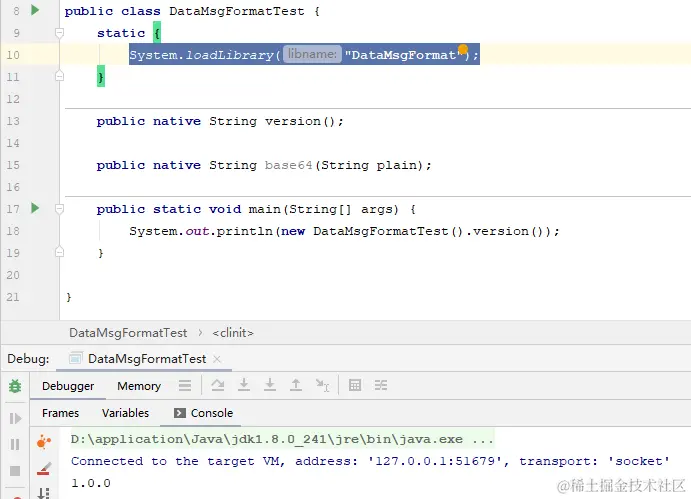Click Show Execution Point icon

(185, 386)
